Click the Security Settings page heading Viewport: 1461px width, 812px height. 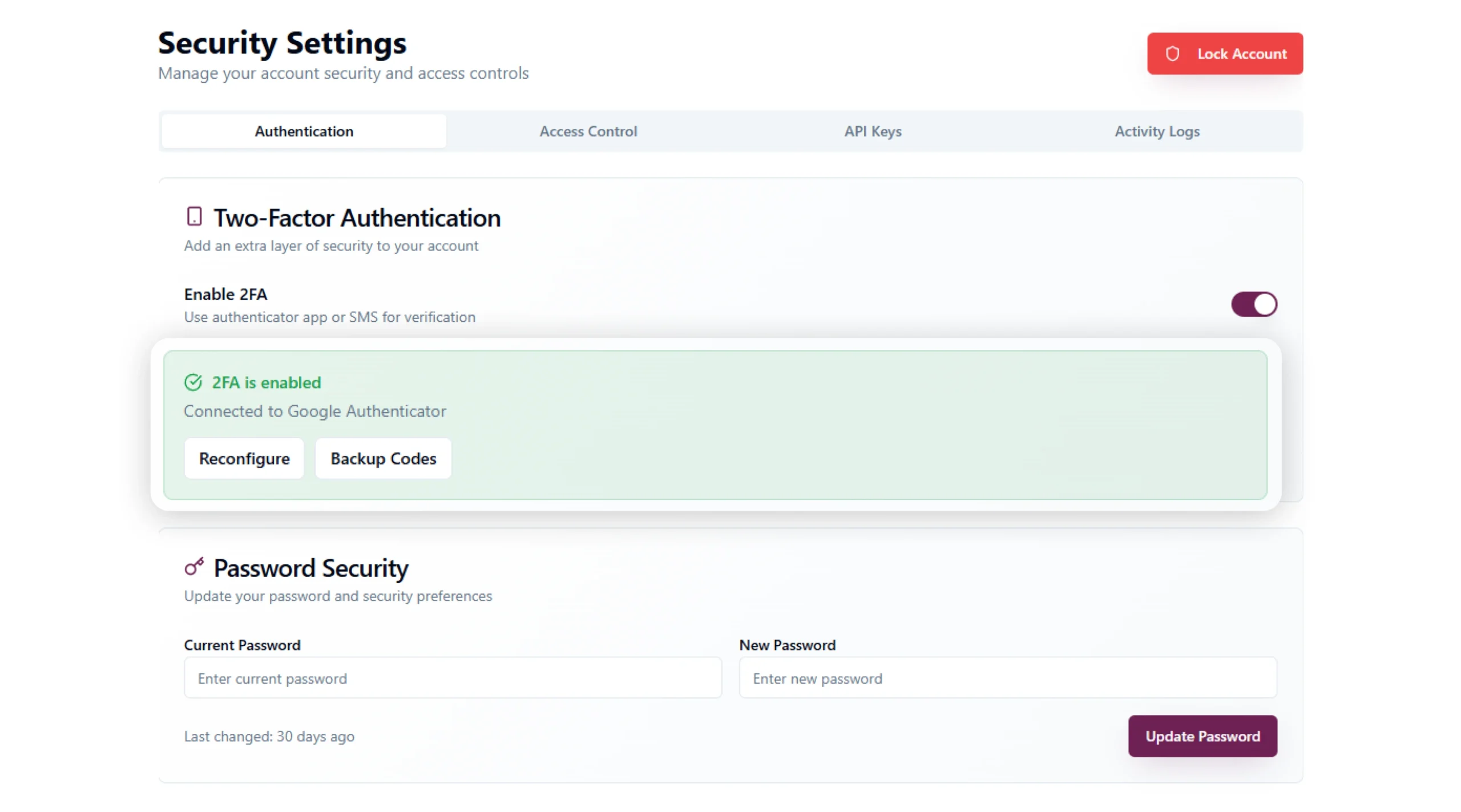[282, 43]
